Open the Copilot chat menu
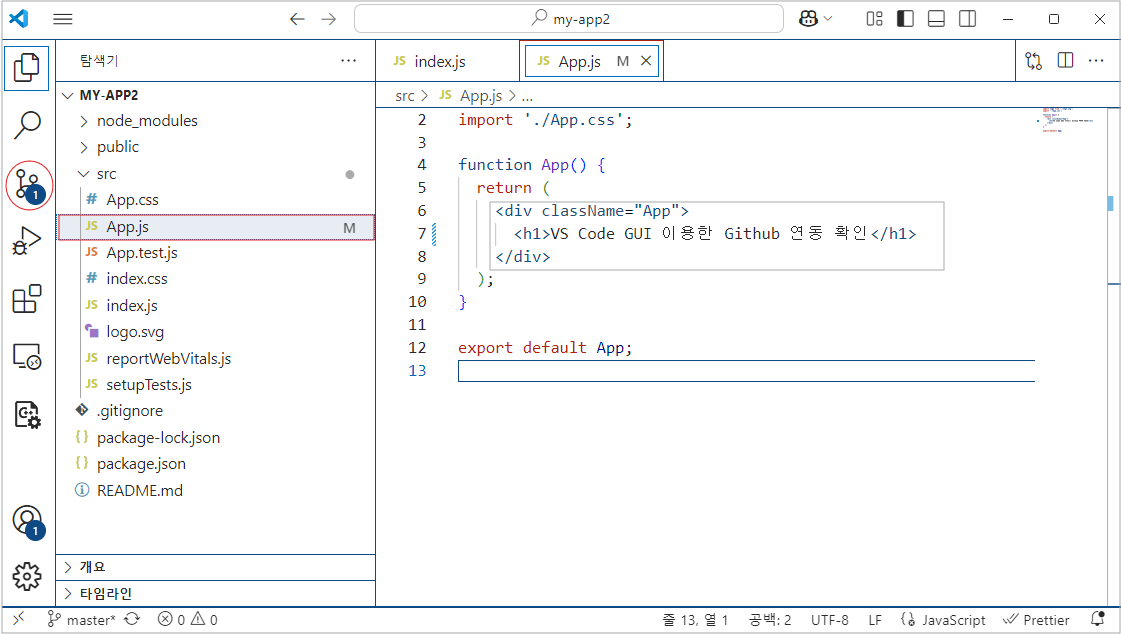The image size is (1121, 634). 816,19
